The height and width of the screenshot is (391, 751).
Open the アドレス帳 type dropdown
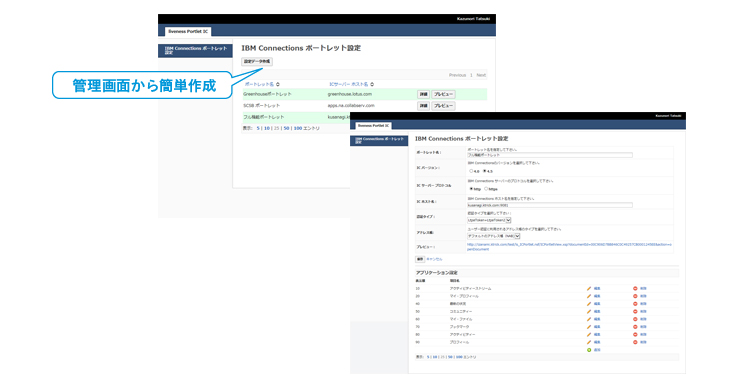(x=493, y=236)
